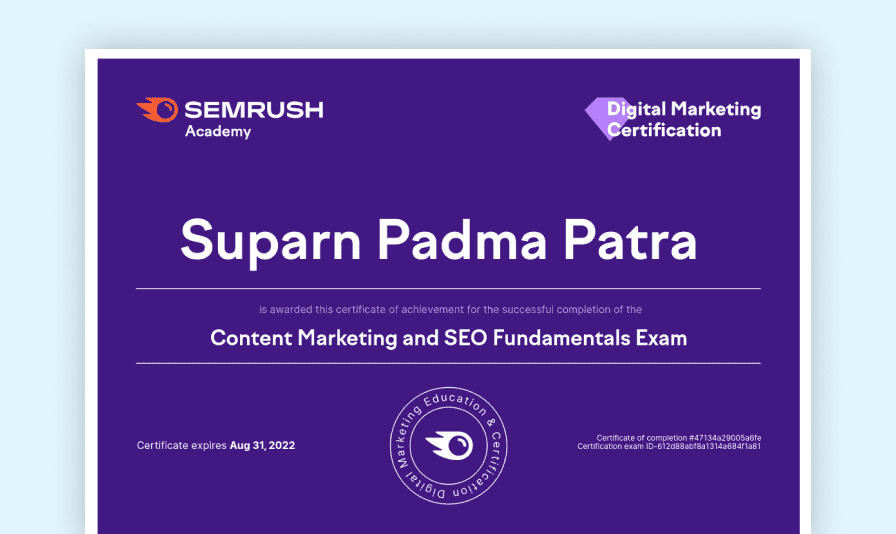
Task: Click the Semrush fireball logo icon
Action: pos(157,110)
